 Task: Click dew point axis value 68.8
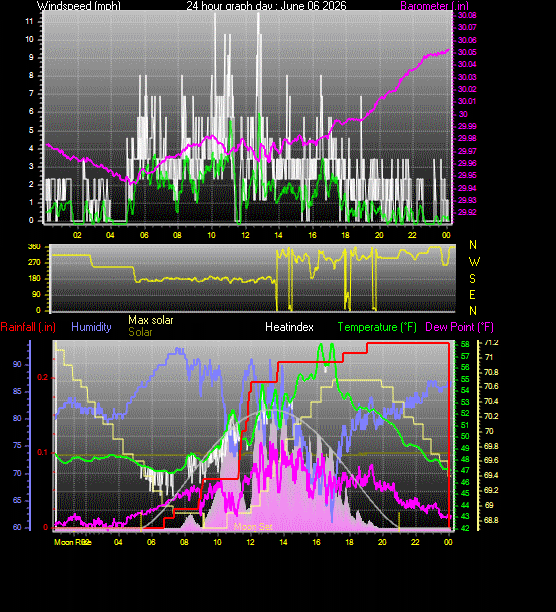click(x=491, y=520)
